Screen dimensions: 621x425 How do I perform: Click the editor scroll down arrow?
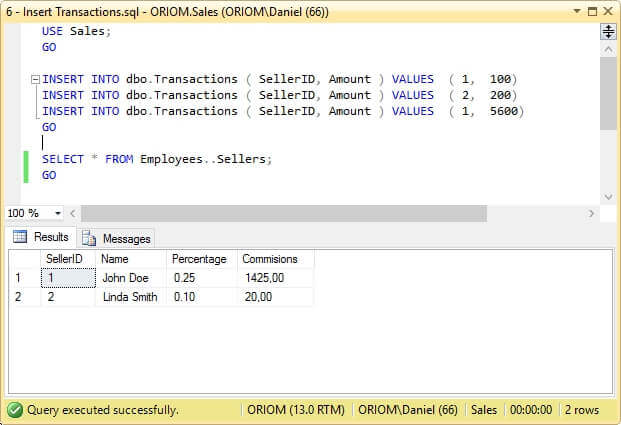click(608, 196)
